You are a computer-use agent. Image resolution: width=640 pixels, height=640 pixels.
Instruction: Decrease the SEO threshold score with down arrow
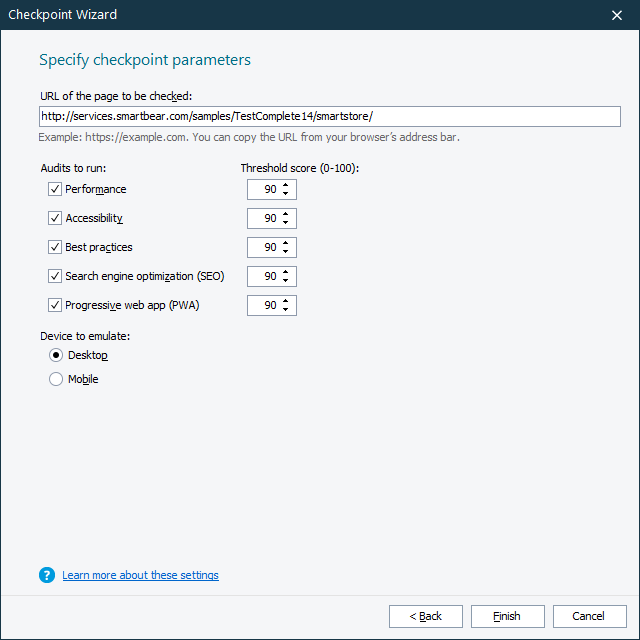(286, 281)
